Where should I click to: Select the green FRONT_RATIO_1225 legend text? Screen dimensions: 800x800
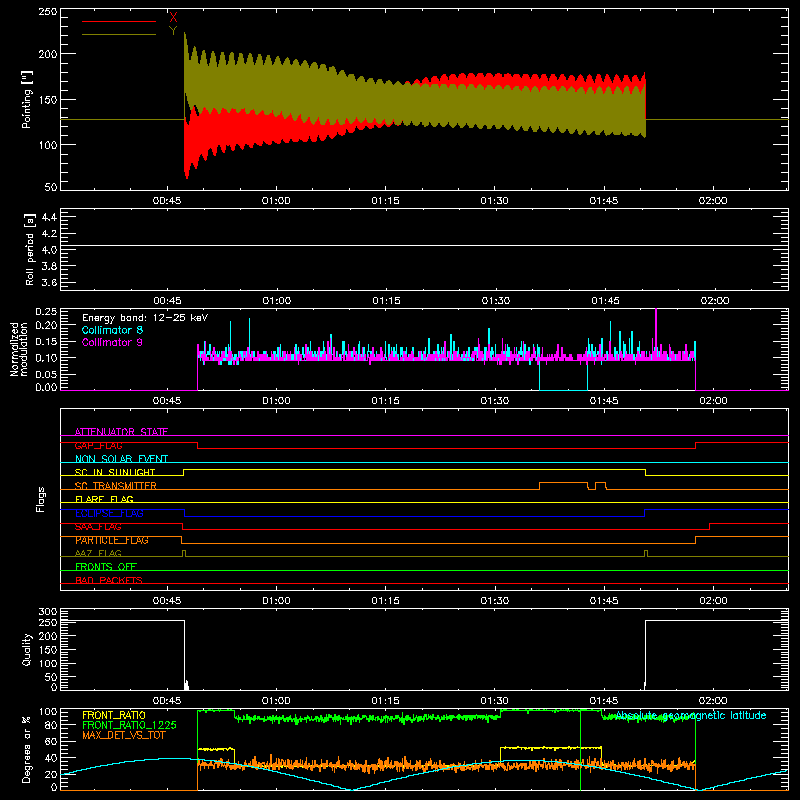[x=130, y=725]
